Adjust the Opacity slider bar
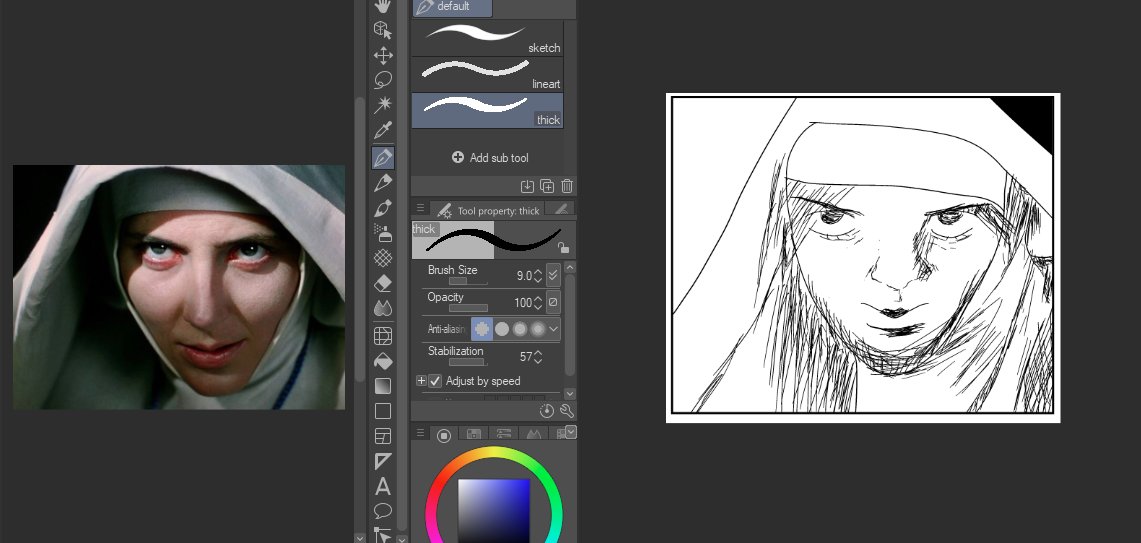 (468, 308)
